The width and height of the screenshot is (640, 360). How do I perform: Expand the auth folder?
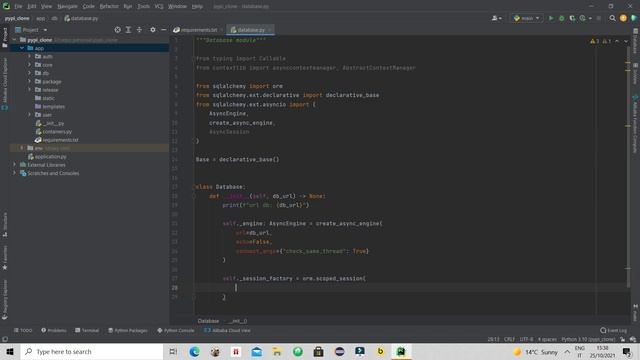click(29, 56)
